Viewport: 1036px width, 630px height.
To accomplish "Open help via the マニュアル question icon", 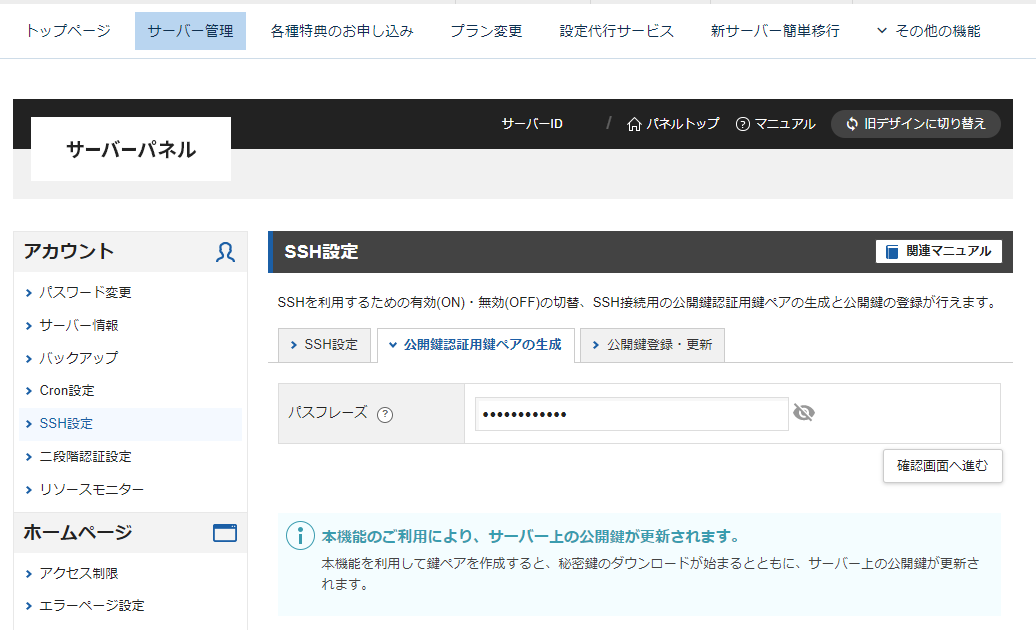I will click(743, 124).
